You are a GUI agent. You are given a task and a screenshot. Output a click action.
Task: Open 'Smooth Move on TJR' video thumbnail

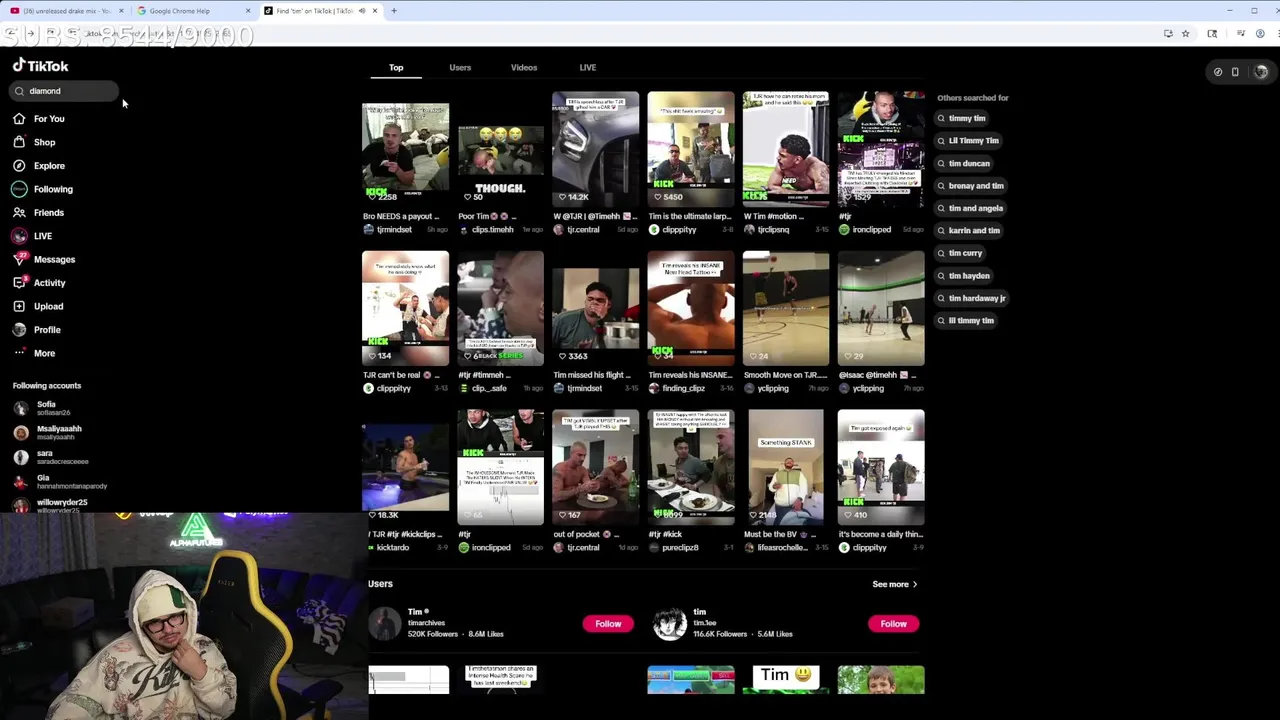pyautogui.click(x=785, y=308)
